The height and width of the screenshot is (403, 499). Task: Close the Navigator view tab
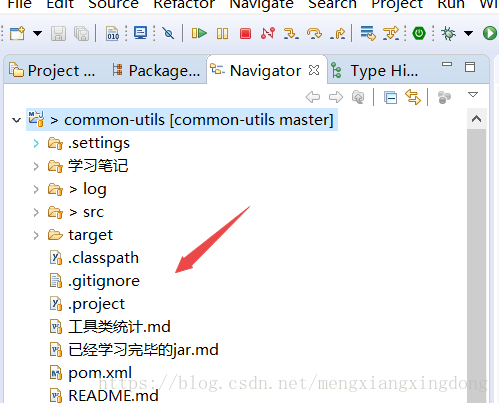(314, 70)
